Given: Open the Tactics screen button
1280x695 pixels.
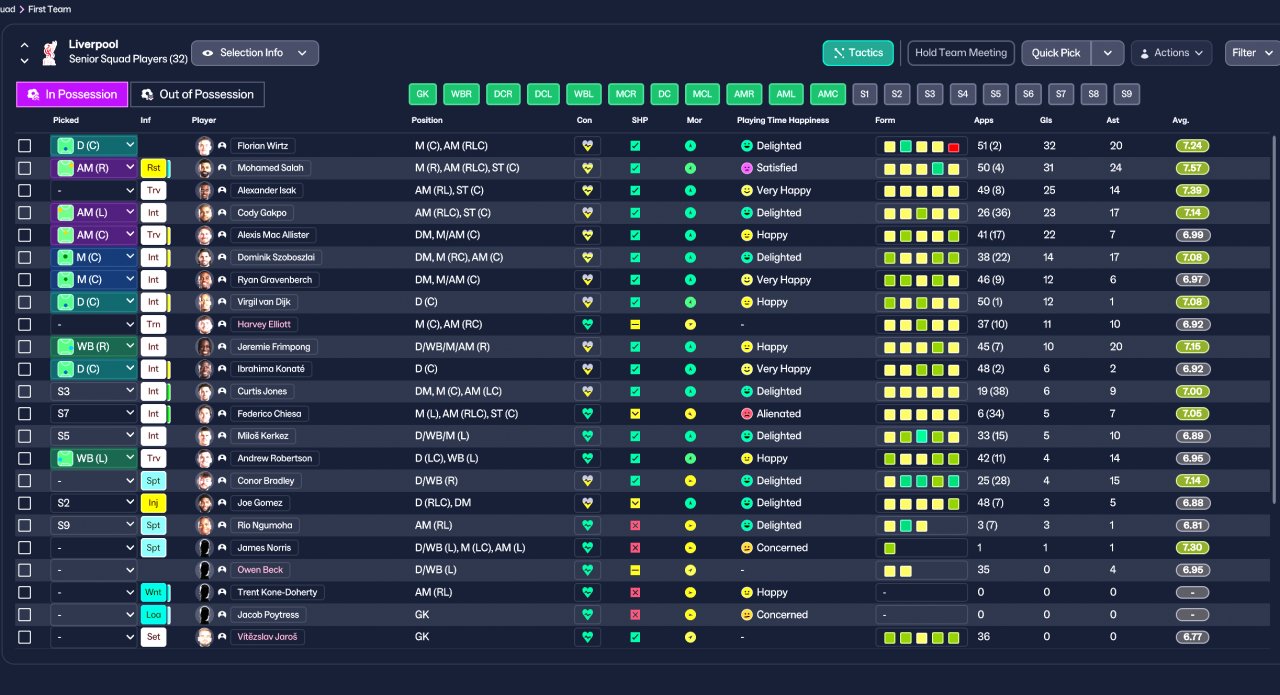Looking at the screenshot, I should click(858, 53).
